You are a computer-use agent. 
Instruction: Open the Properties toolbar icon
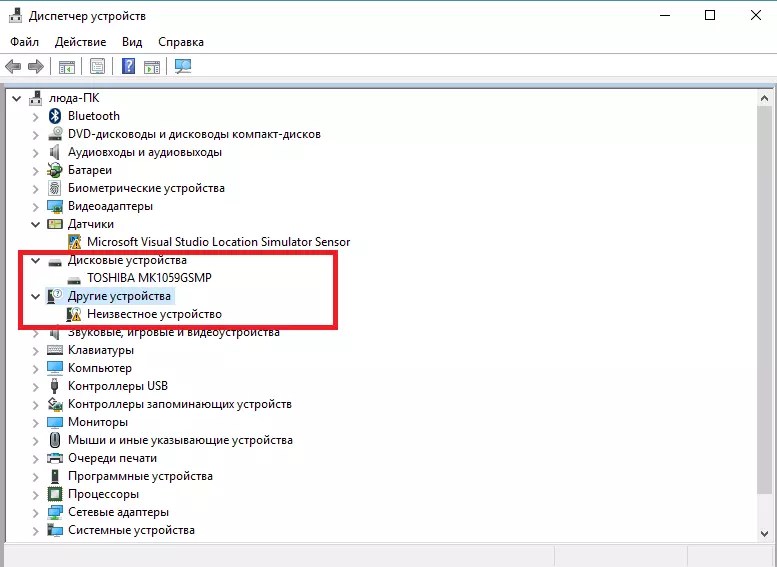pos(98,66)
